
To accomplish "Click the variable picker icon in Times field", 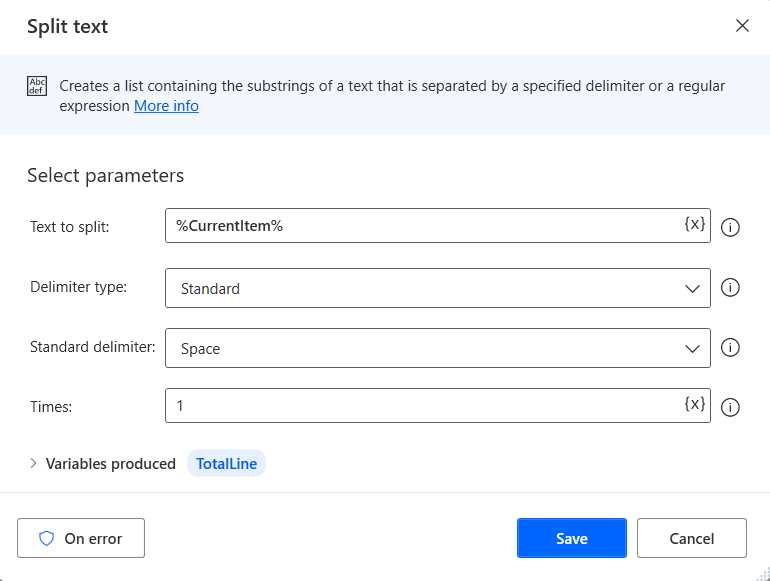I will [695, 405].
